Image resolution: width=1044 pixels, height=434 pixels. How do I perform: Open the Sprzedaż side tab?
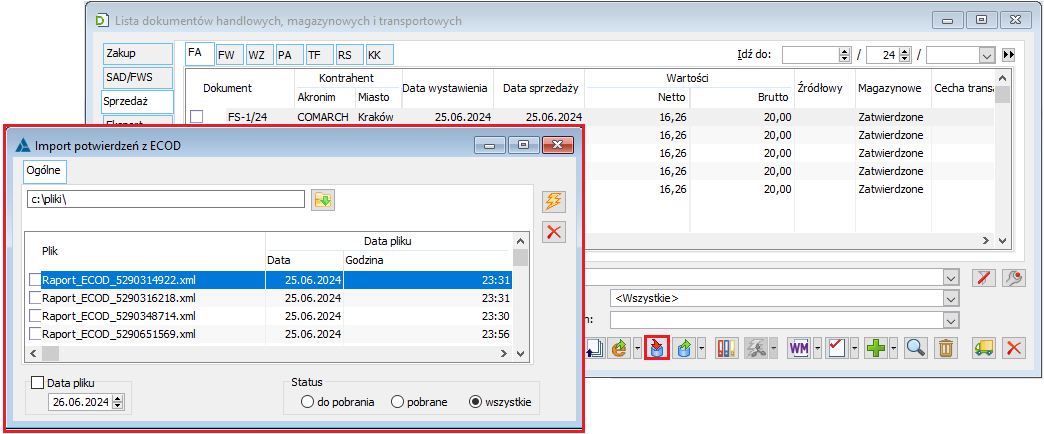[137, 102]
